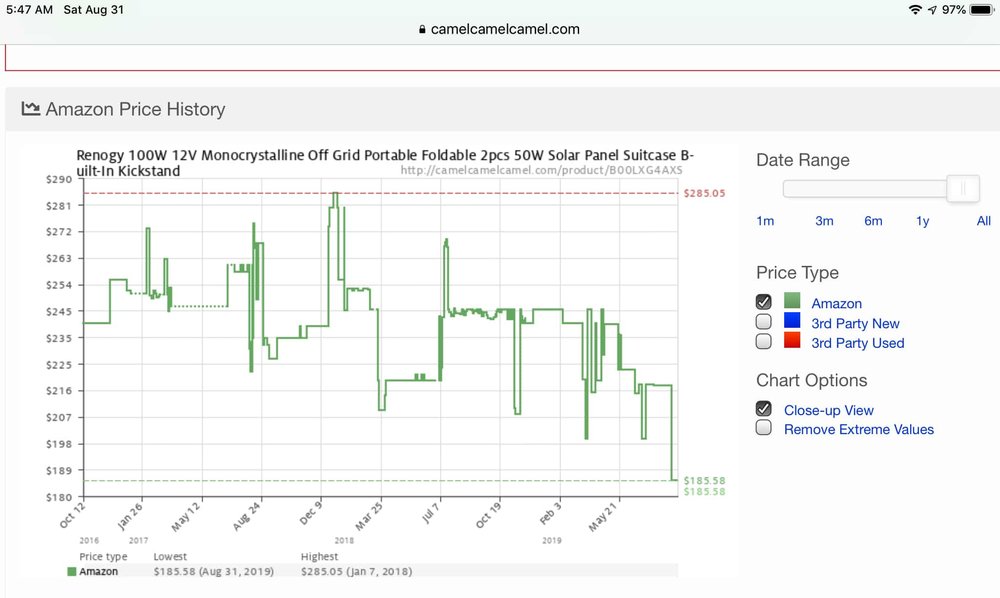This screenshot has width=1000, height=598.
Task: Toggle the Amazon price type checkbox
Action: click(764, 302)
